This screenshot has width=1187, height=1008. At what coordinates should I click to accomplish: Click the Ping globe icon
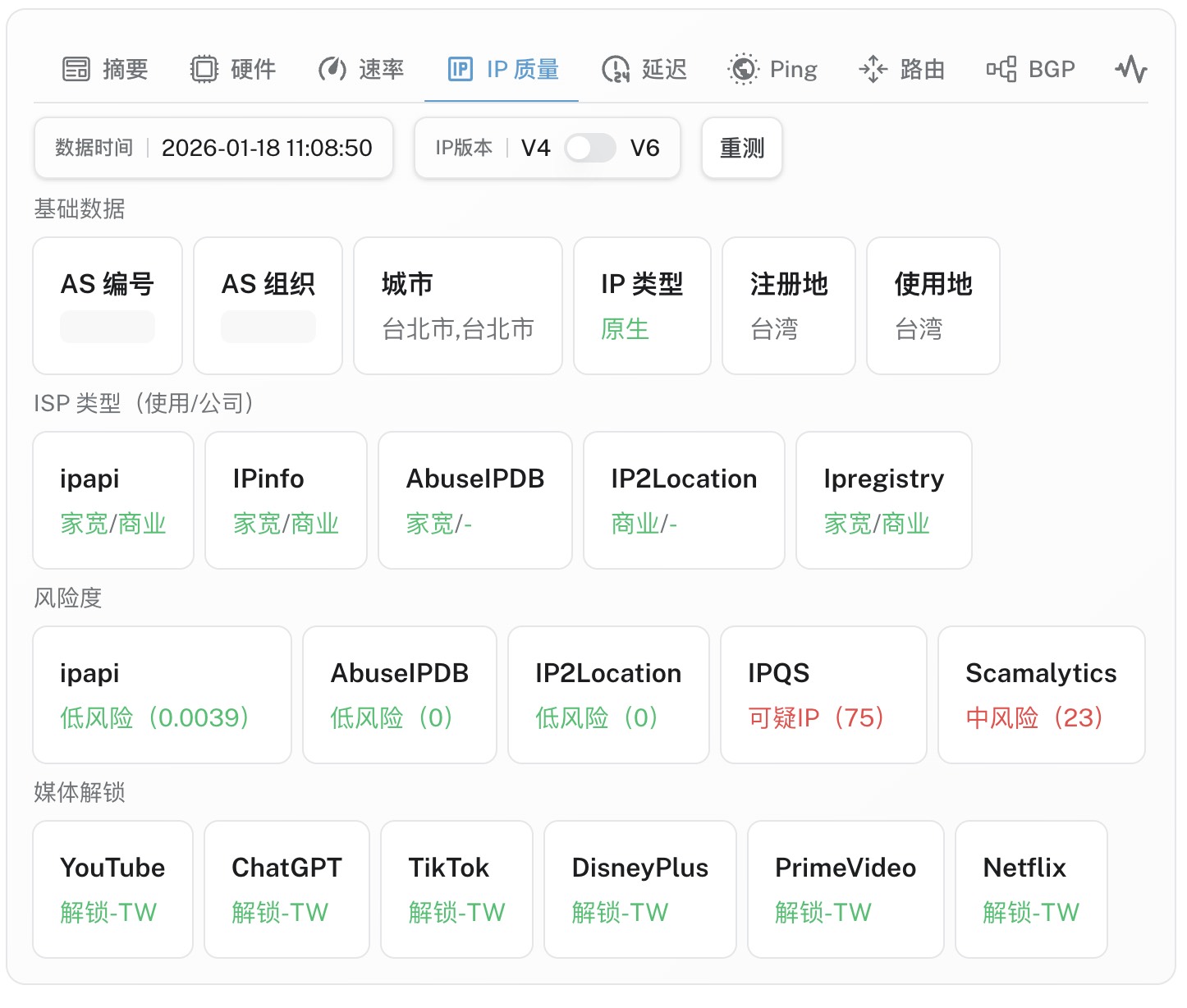coord(744,69)
